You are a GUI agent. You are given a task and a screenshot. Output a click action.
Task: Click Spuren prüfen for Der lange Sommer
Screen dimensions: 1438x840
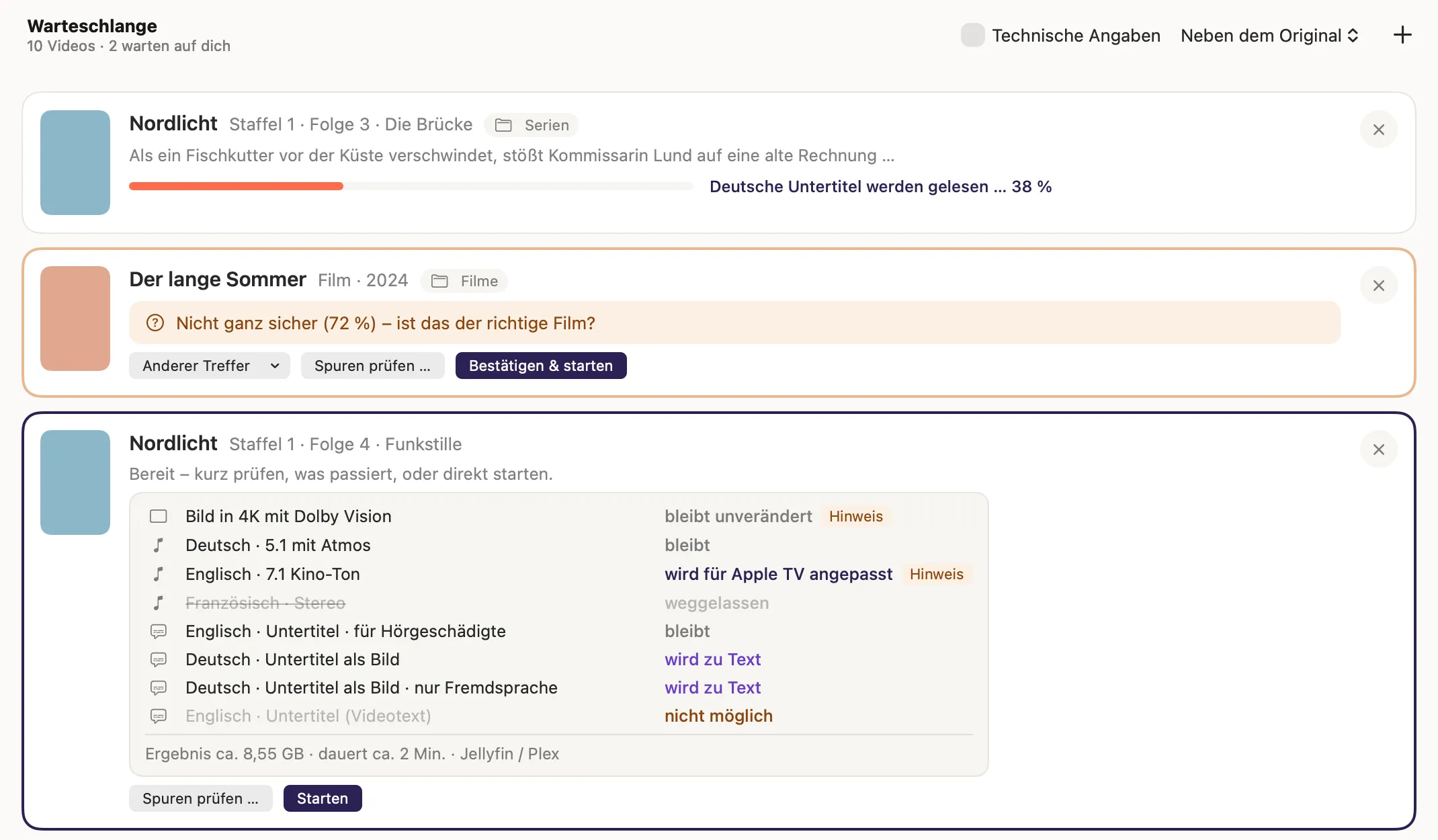[372, 366]
